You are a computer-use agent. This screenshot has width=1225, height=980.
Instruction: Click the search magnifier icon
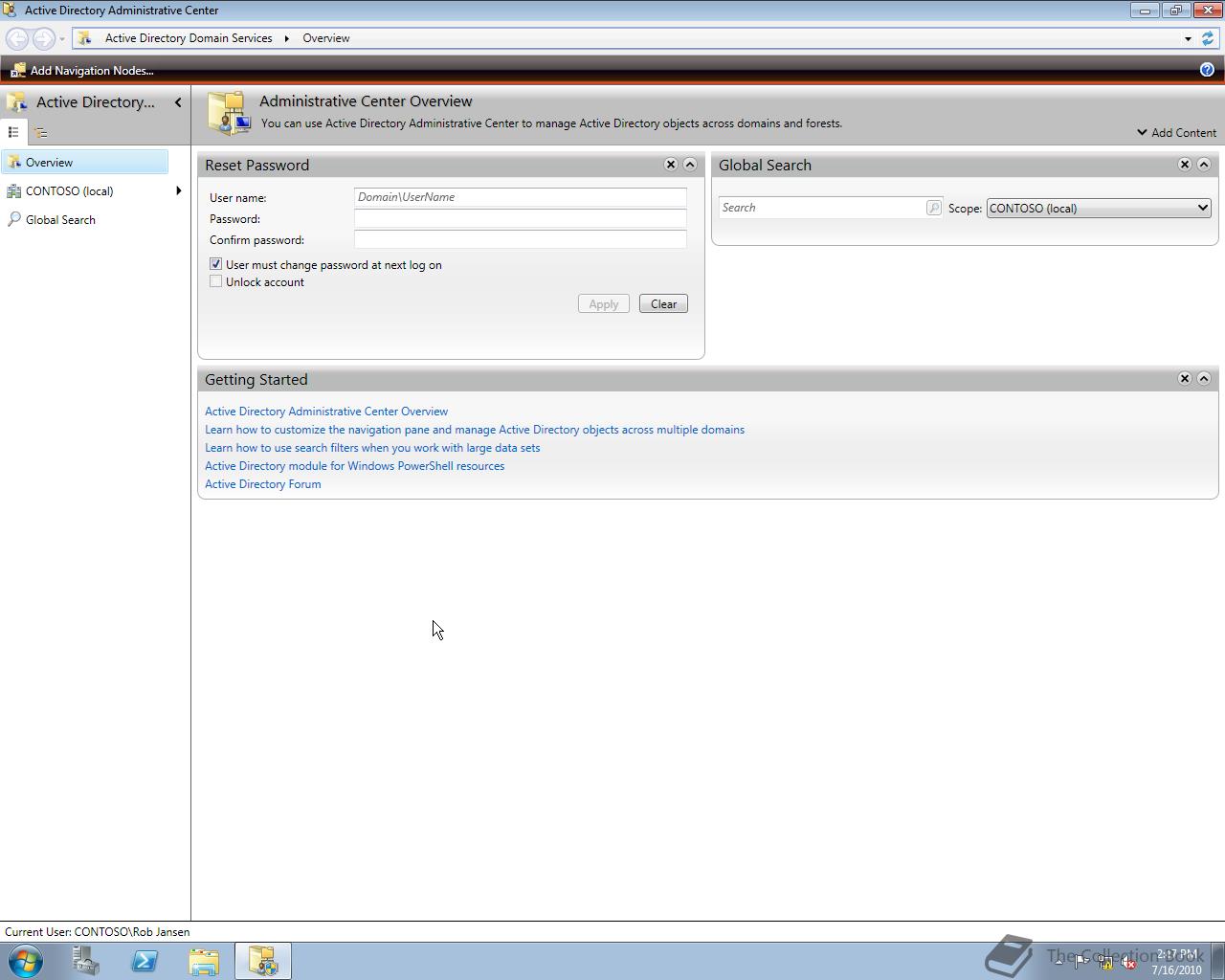(934, 208)
